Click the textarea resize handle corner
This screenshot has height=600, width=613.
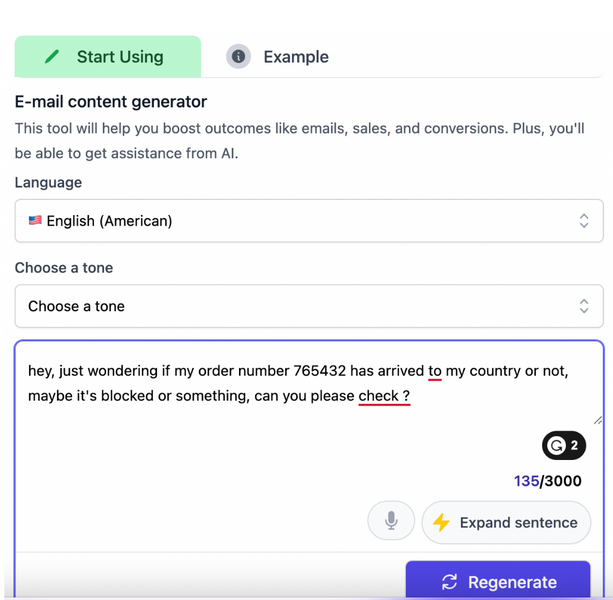point(598,420)
